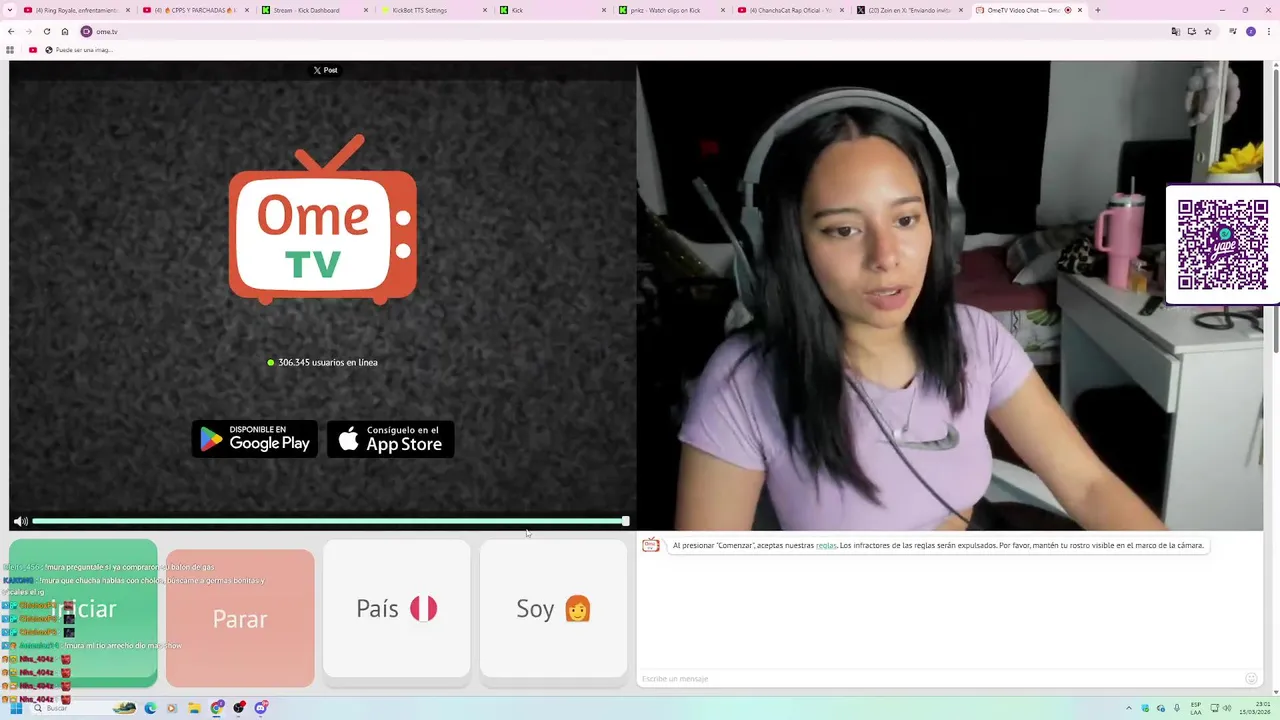Click the browser home icon
Viewport: 1280px width, 720px height.
pos(65,31)
